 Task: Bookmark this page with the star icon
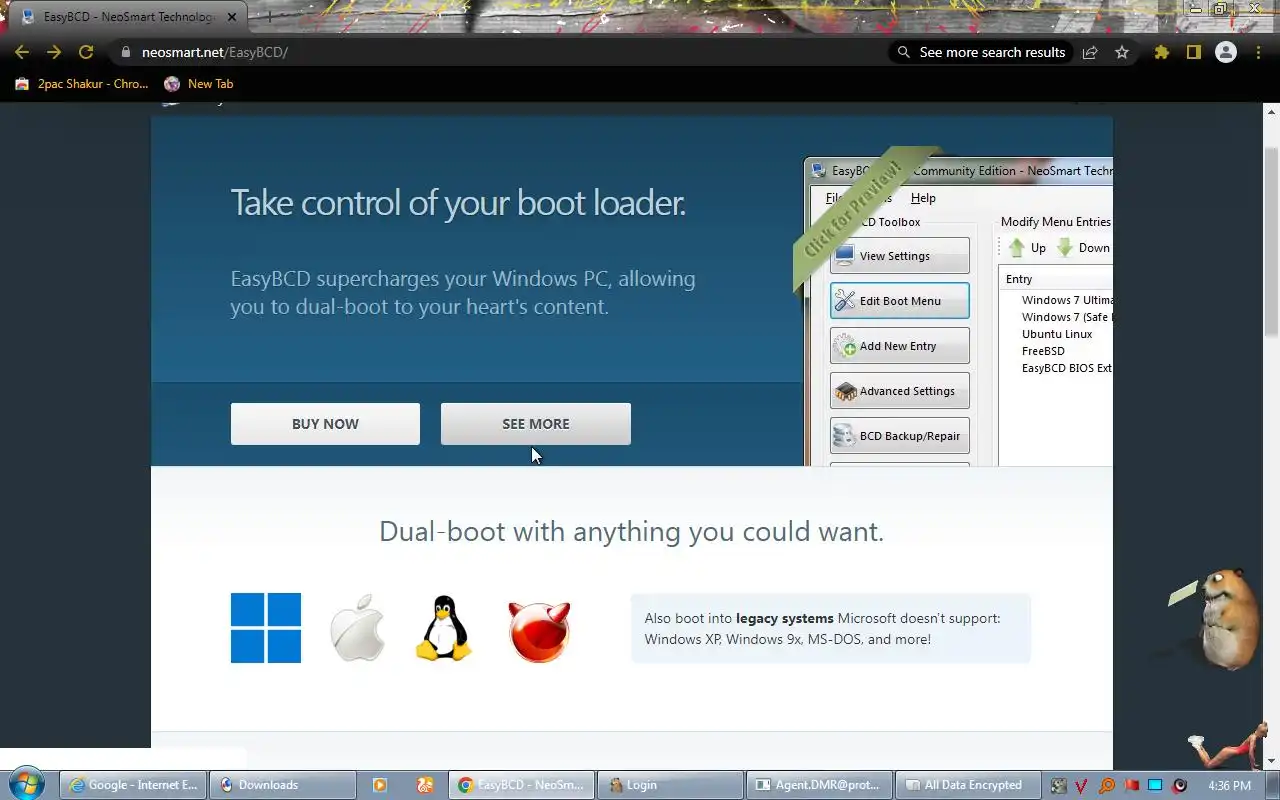coord(1122,52)
